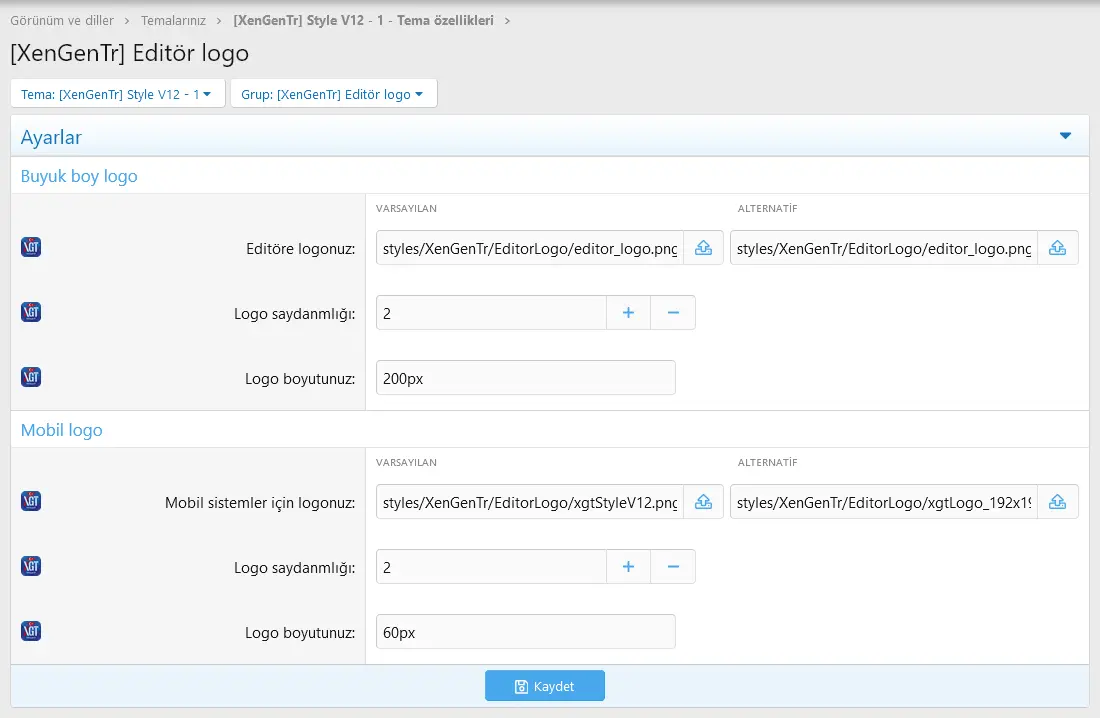Click XGT icon beside Editöre logonuz row
The height and width of the screenshot is (718, 1100).
[x=31, y=247]
